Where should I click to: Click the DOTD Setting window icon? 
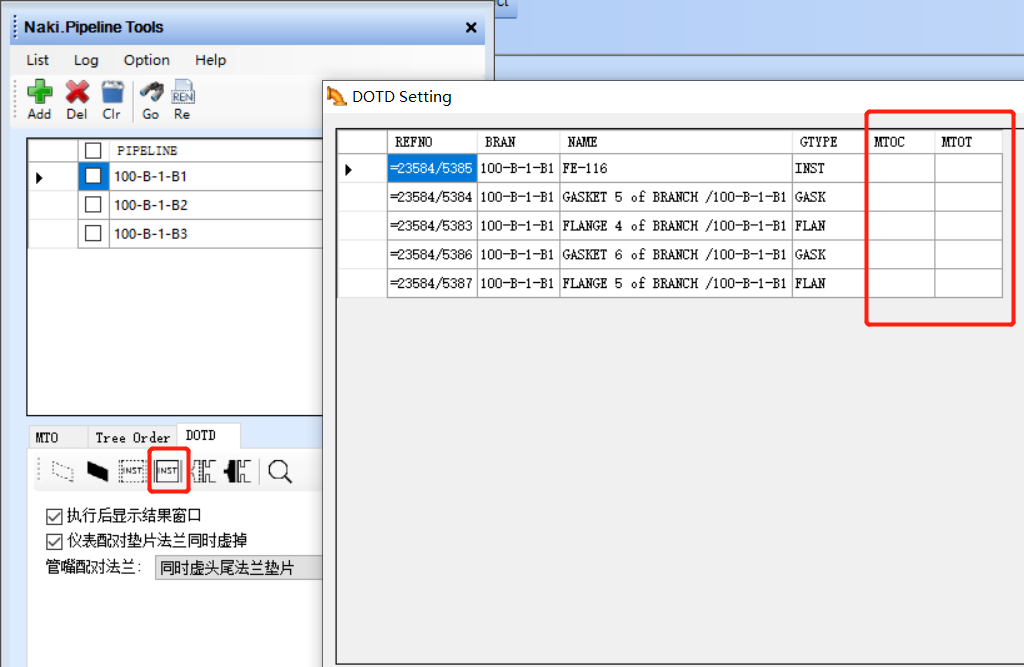coord(336,97)
